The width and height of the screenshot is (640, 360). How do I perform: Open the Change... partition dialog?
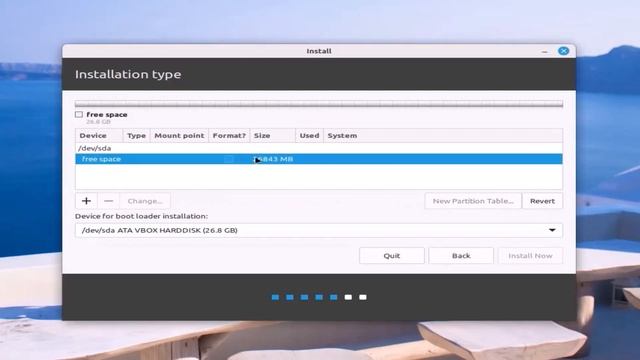pos(145,201)
